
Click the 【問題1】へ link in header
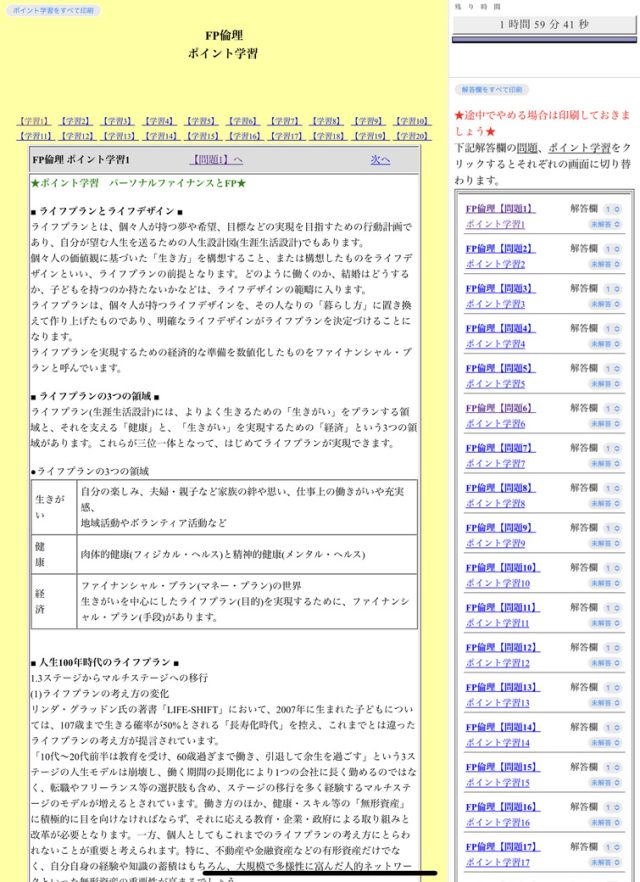217,160
